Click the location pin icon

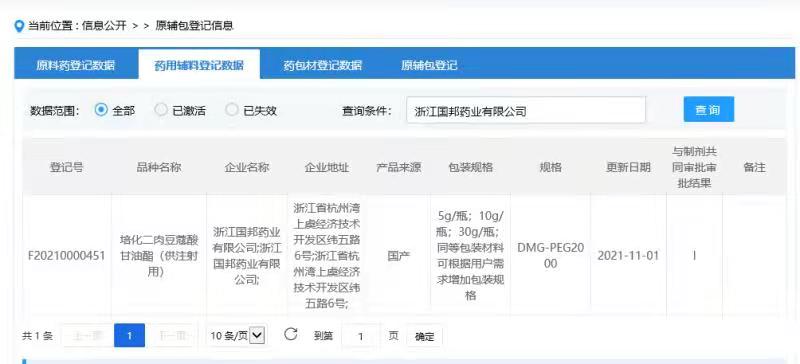[x=19, y=26]
